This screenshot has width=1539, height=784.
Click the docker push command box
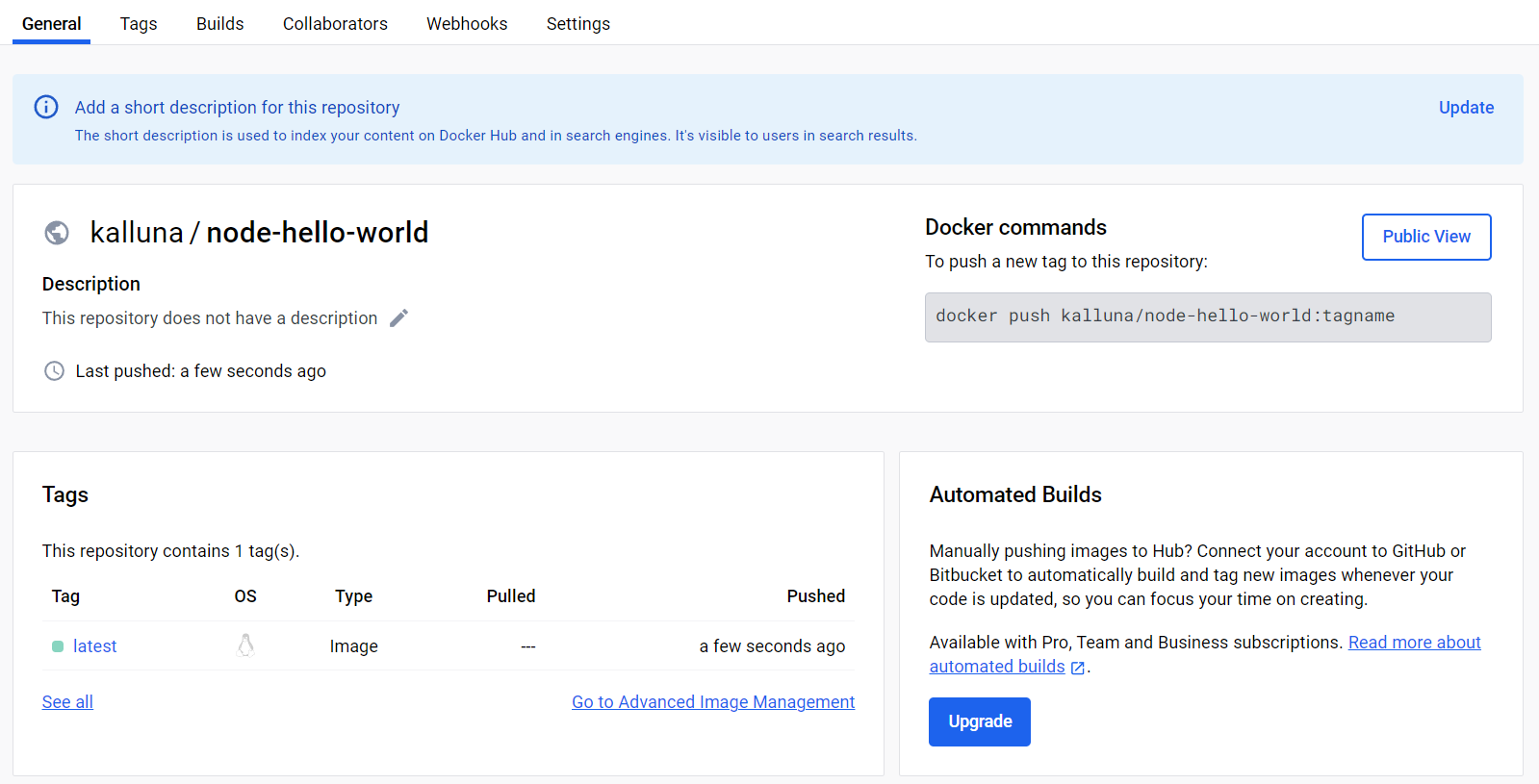[x=1208, y=317]
